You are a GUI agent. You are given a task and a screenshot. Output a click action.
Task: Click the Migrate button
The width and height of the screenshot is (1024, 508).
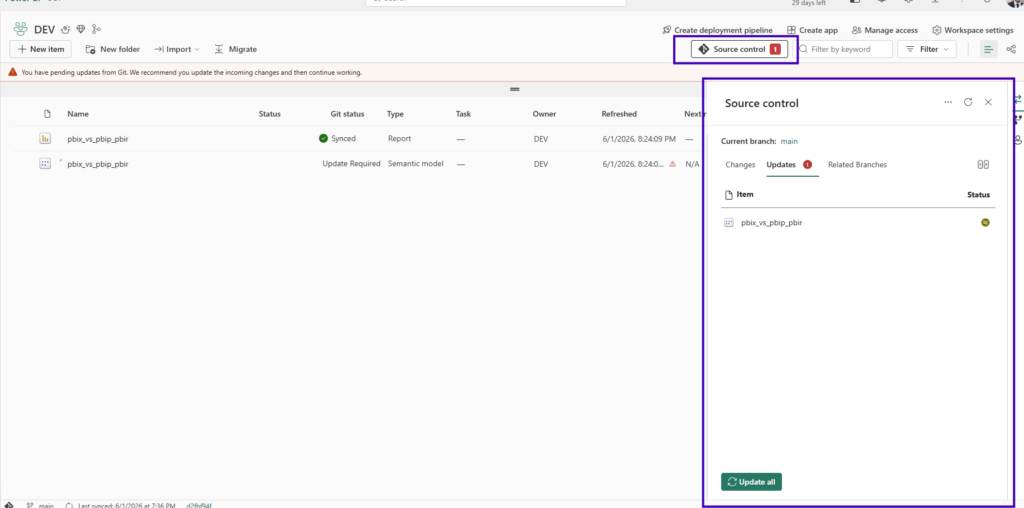236,49
